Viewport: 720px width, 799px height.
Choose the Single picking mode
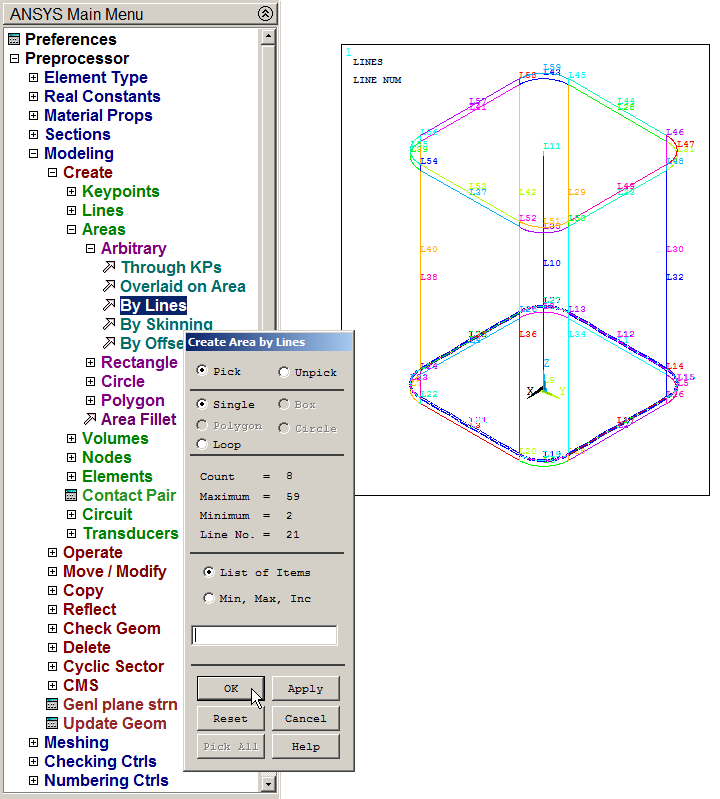click(202, 404)
